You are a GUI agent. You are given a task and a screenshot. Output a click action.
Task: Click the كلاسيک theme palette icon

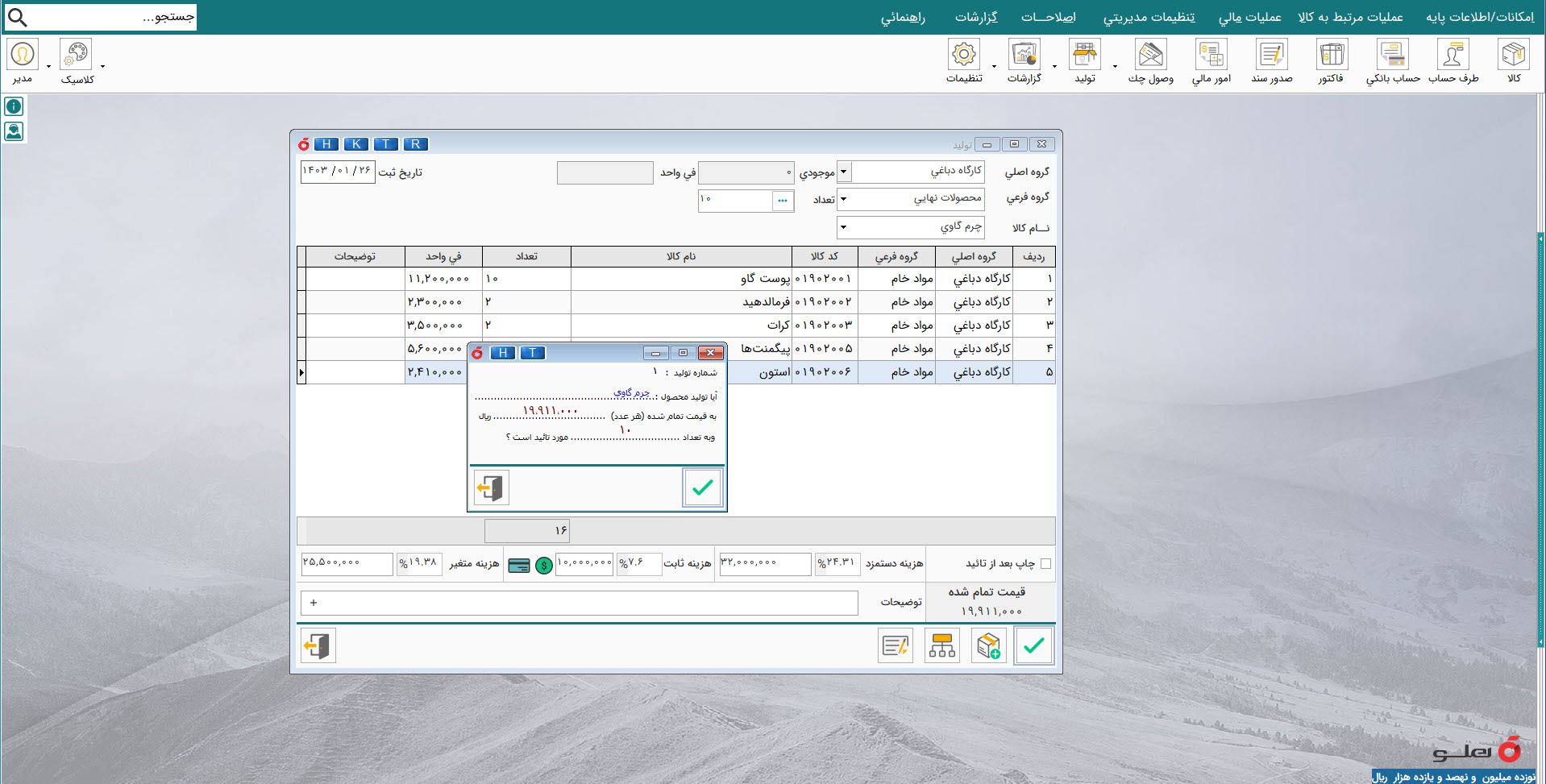pyautogui.click(x=76, y=55)
